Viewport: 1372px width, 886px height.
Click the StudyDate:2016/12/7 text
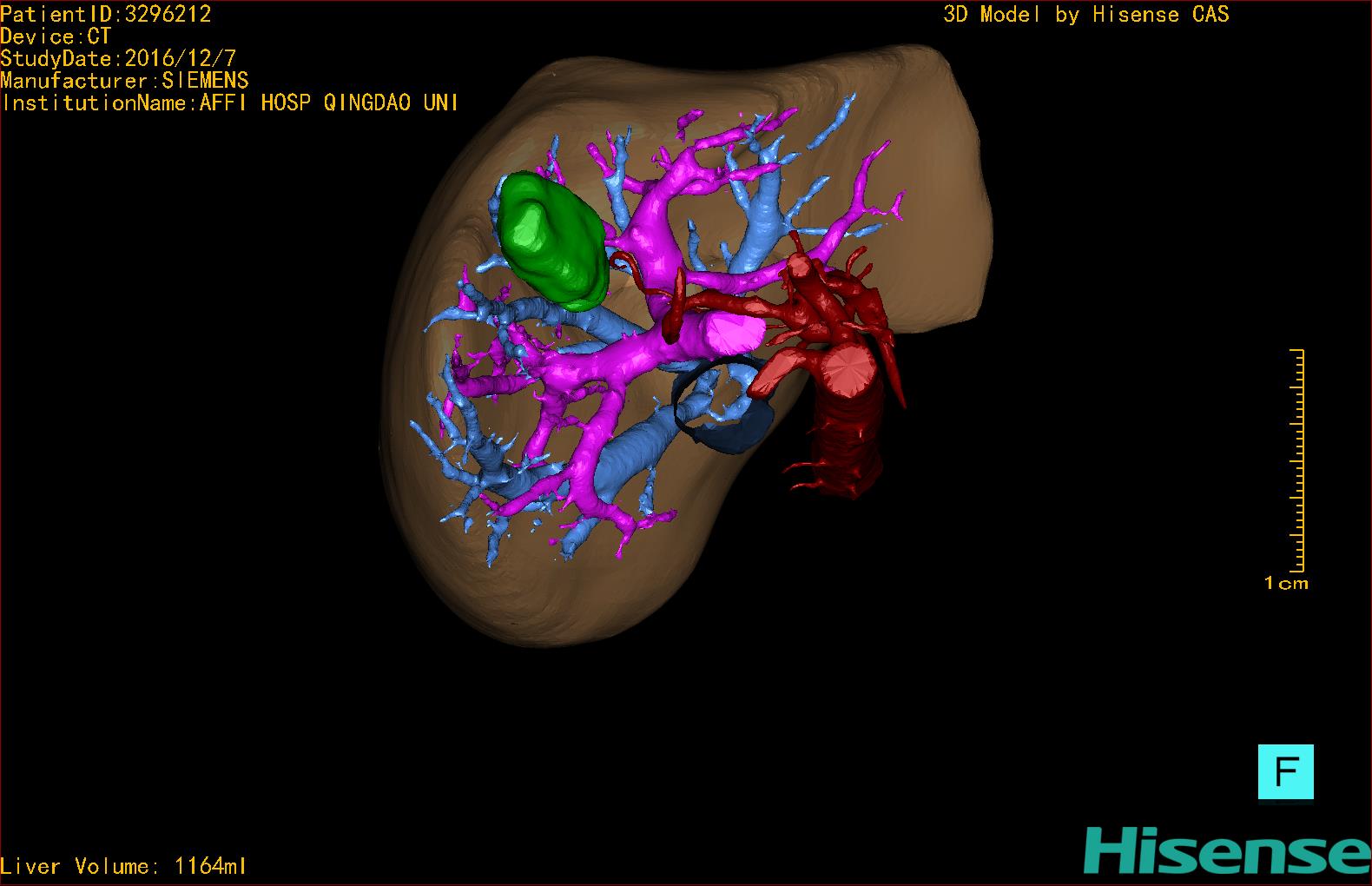118,59
